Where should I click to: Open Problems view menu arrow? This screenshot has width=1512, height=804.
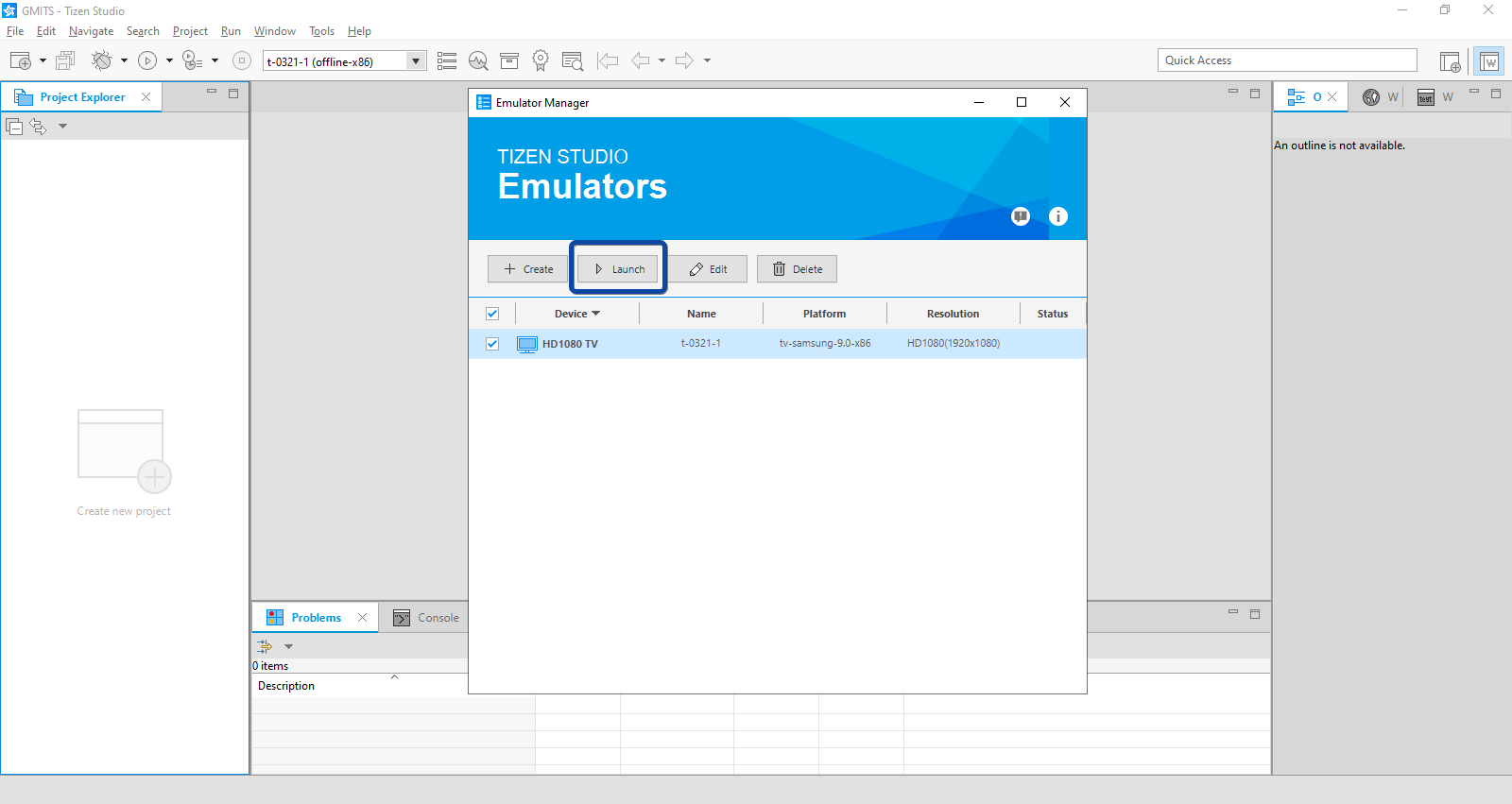coord(288,646)
